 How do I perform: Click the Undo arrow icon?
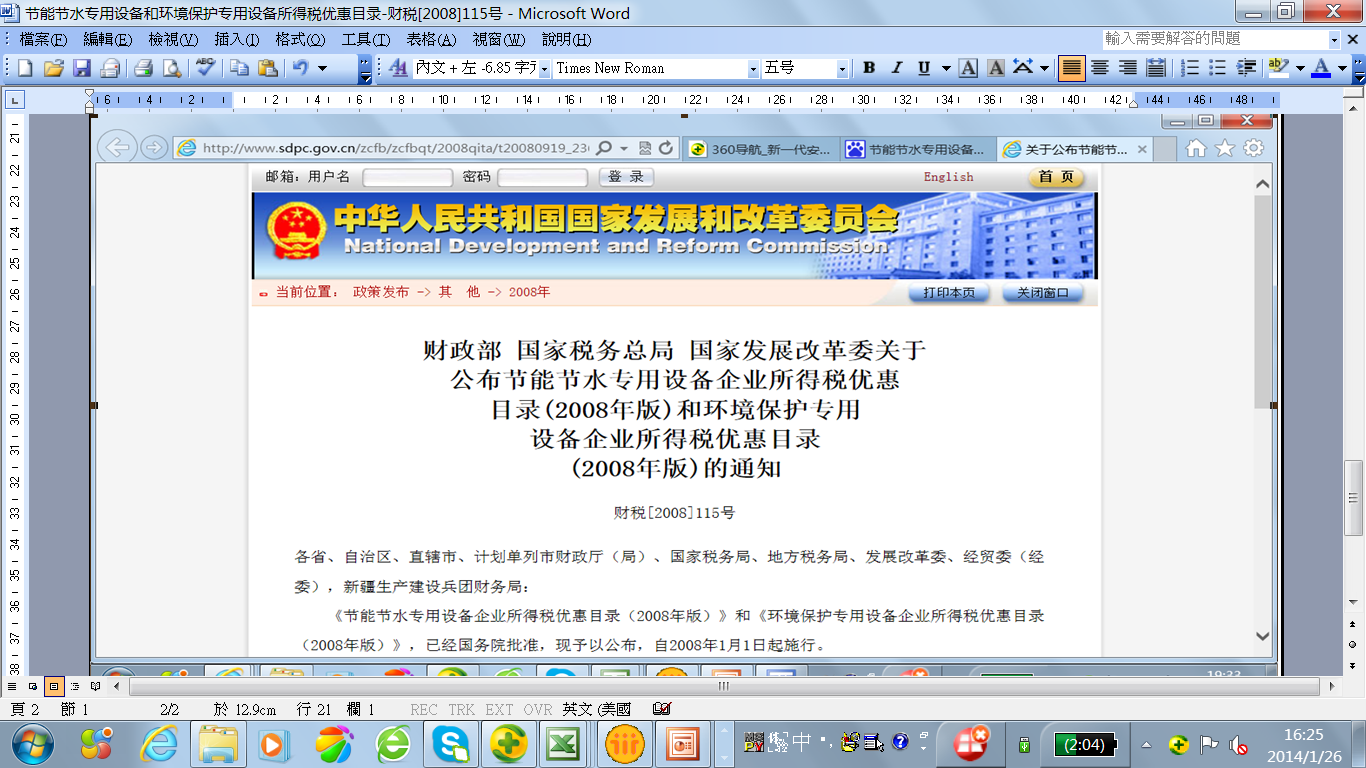[x=300, y=68]
